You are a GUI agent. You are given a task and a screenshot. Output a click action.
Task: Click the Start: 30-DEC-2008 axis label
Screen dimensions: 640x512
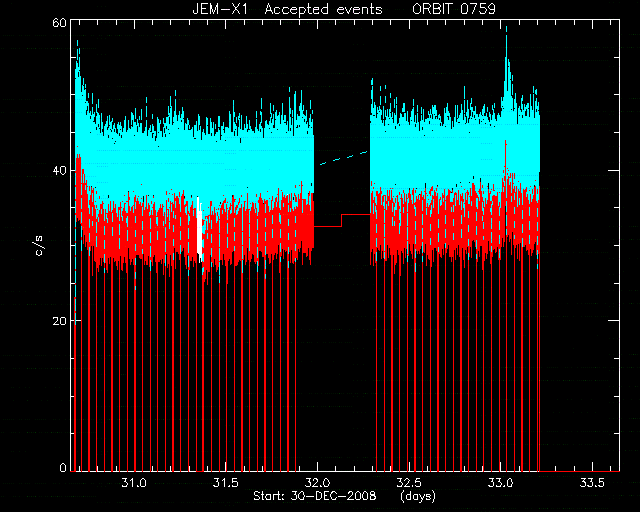click(315, 496)
